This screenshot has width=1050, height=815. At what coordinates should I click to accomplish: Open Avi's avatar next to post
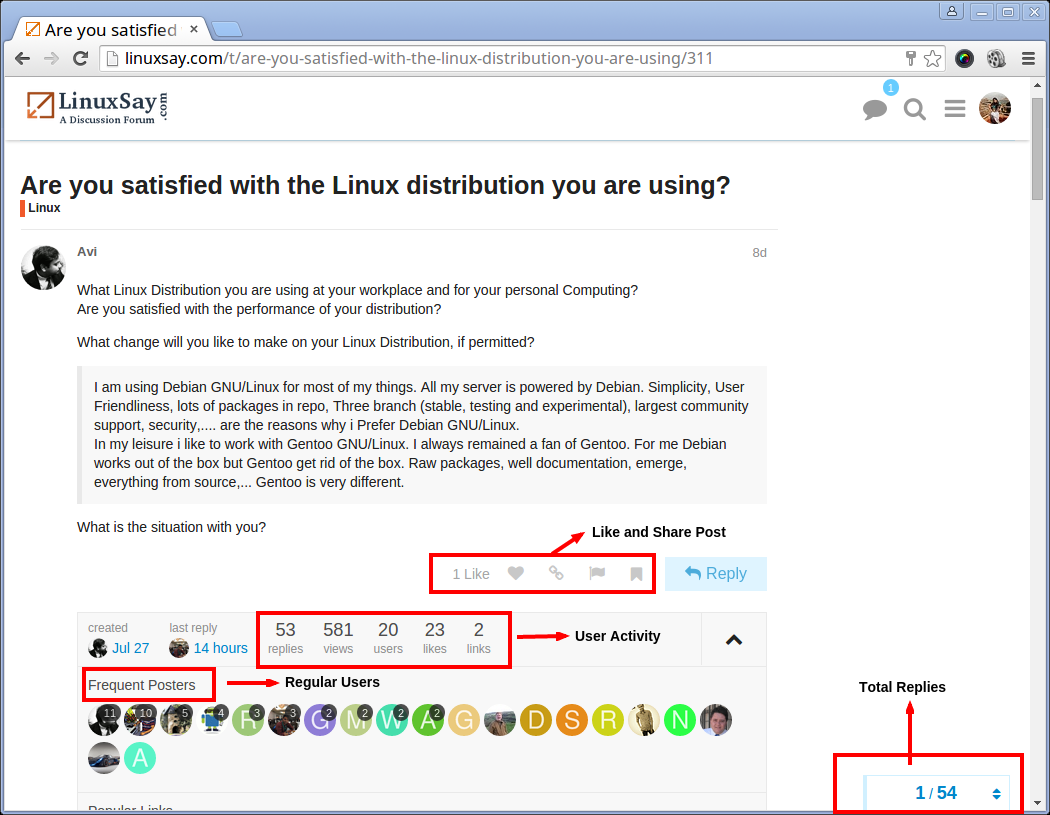(x=44, y=268)
